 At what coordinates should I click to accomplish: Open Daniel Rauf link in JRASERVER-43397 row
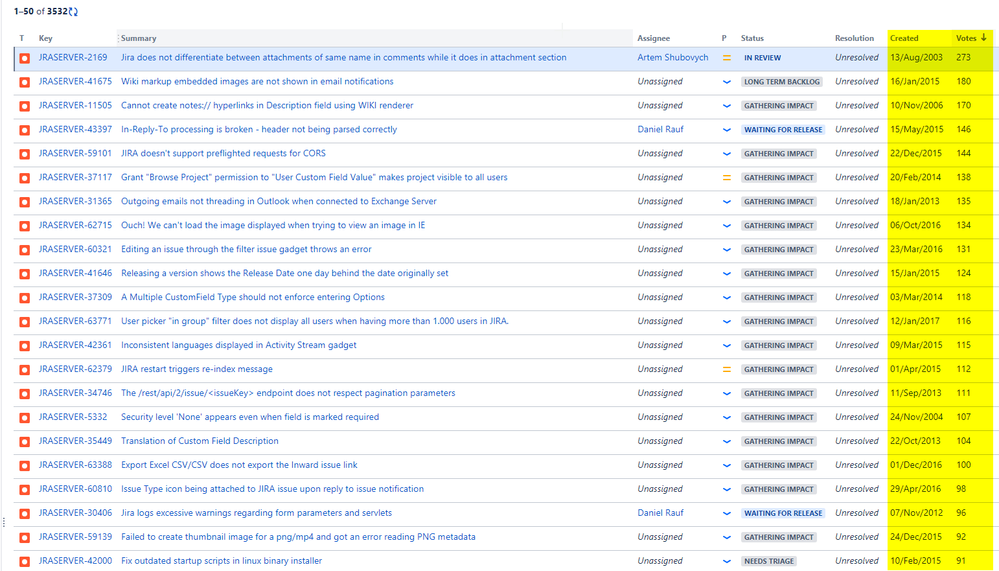pyautogui.click(x=660, y=129)
